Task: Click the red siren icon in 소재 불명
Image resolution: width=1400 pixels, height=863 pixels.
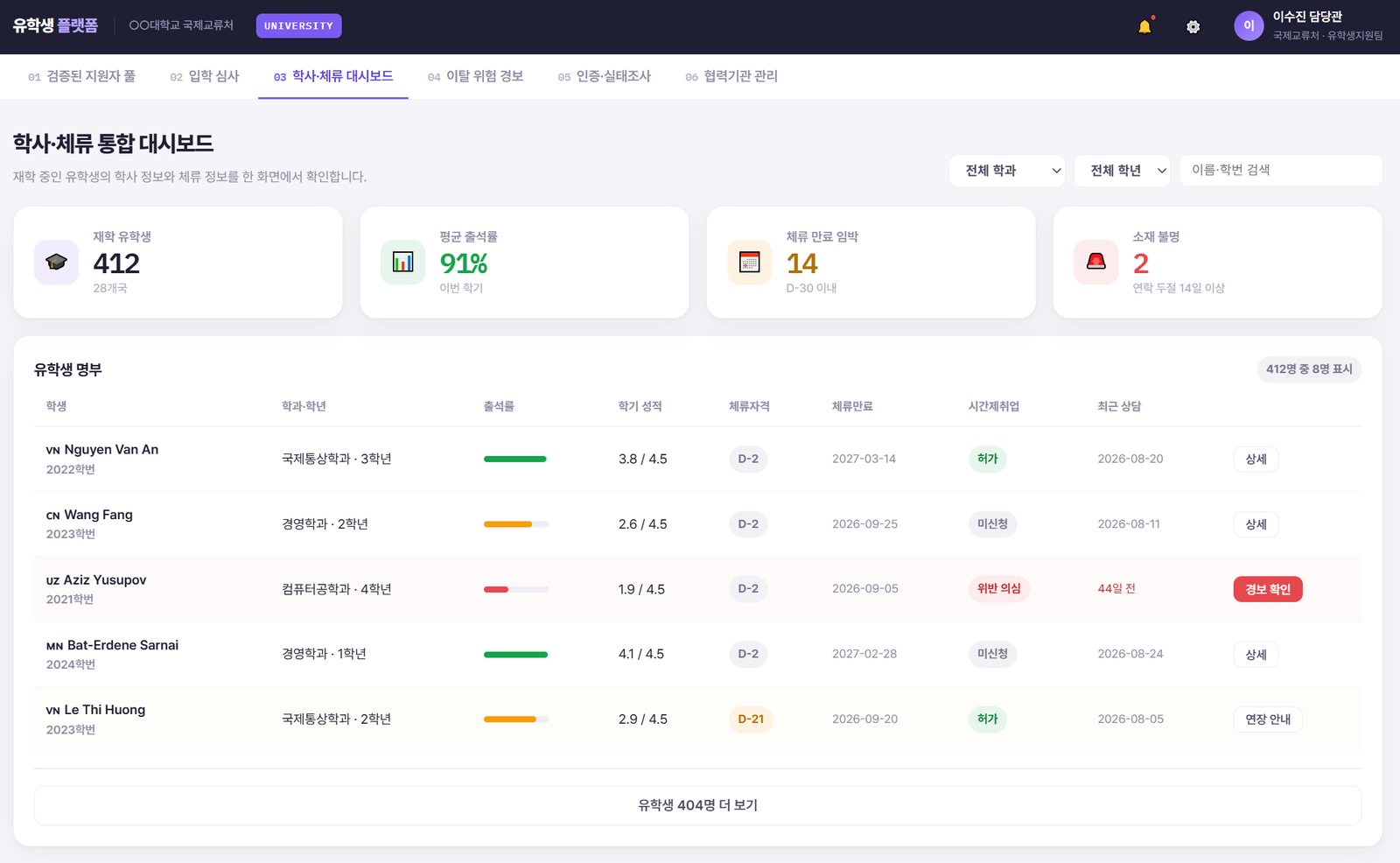Action: (1095, 262)
